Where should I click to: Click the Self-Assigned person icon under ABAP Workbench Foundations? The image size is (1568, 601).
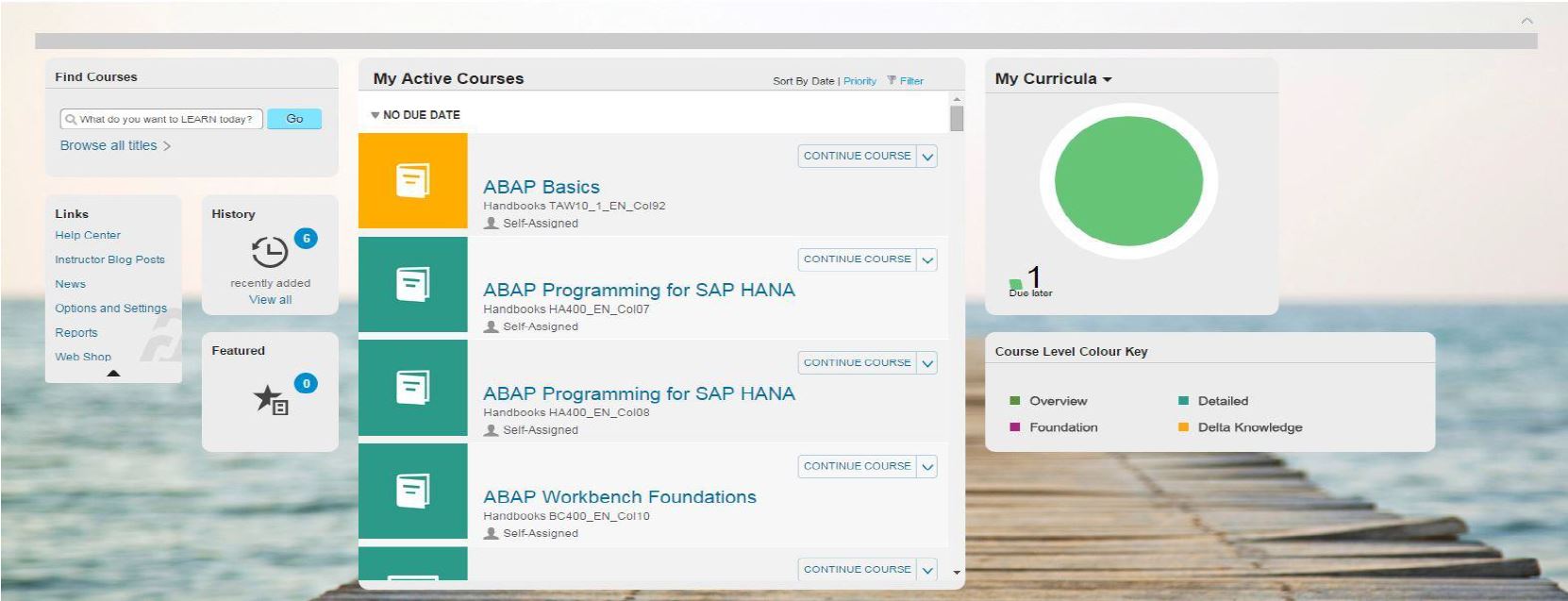[x=491, y=533]
